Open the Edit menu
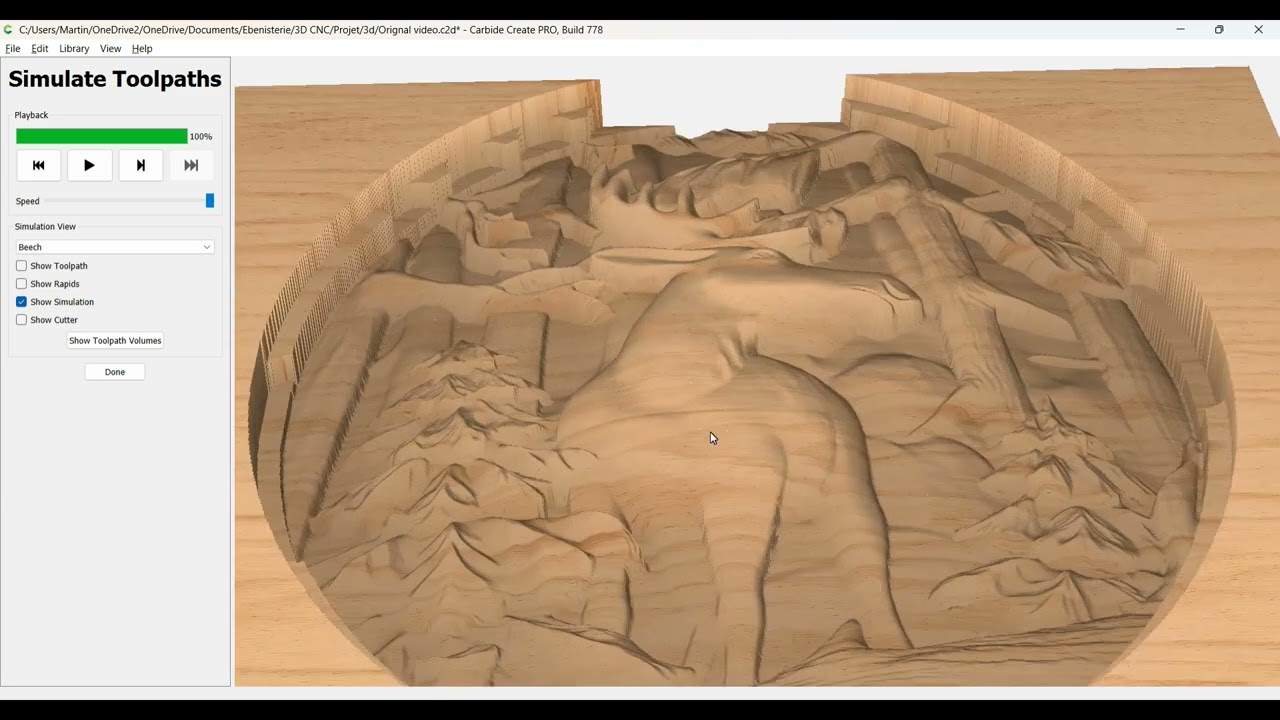This screenshot has height=720, width=1280. point(40,49)
